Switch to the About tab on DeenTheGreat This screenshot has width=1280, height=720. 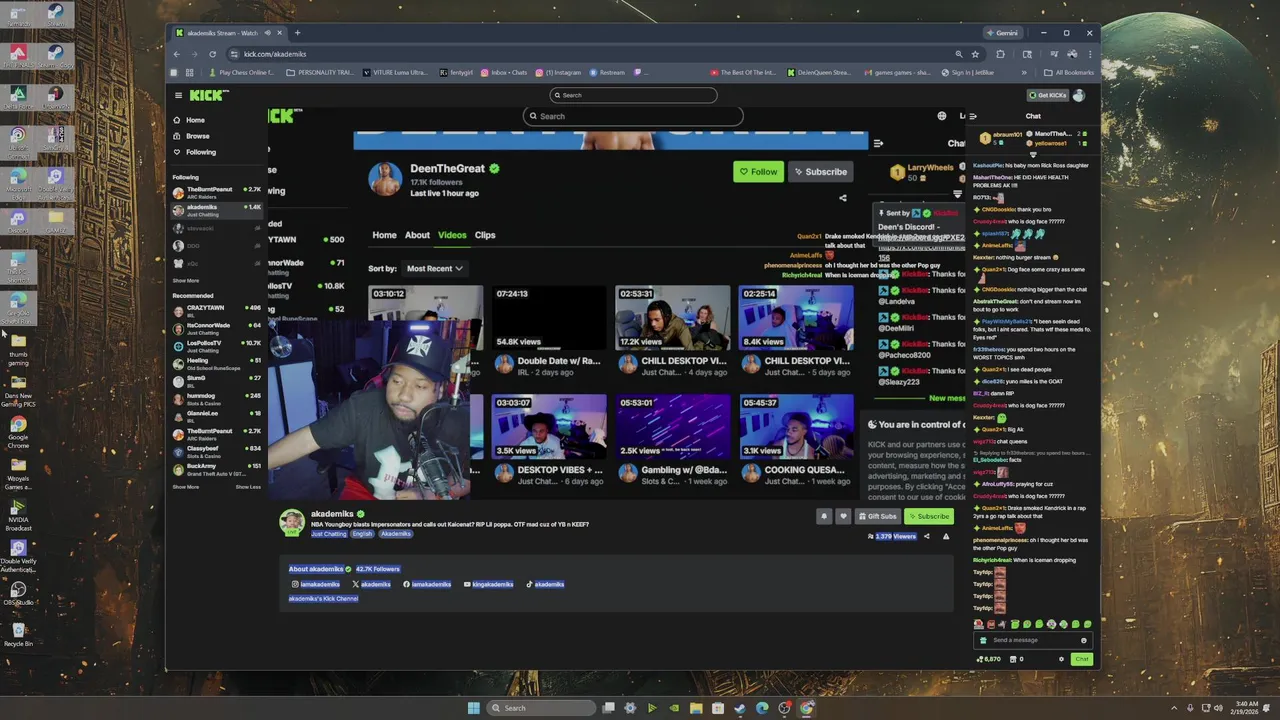[417, 235]
